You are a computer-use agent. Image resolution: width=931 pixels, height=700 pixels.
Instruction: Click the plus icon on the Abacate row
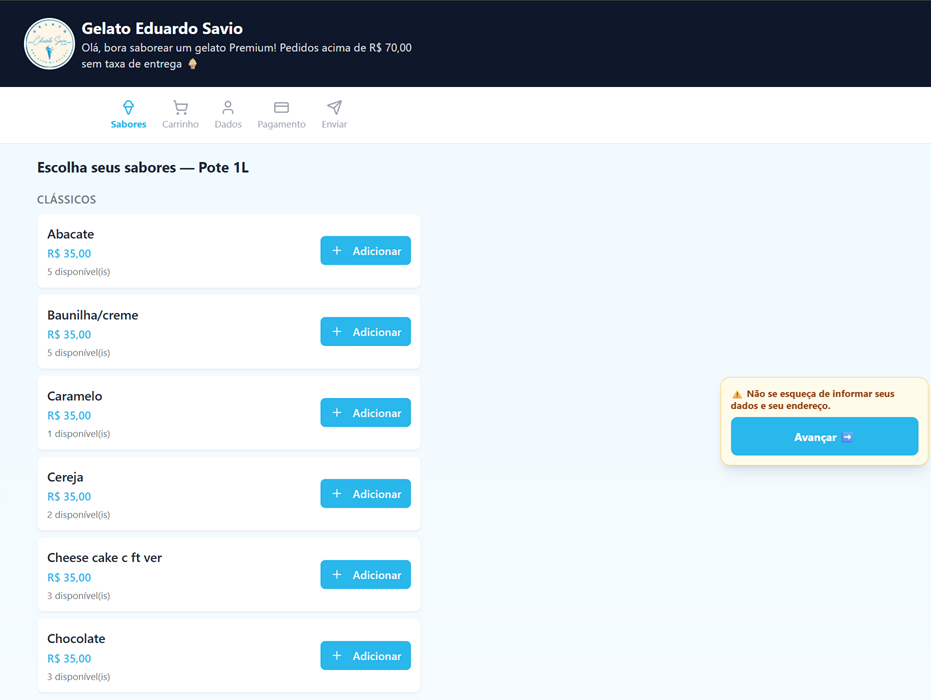pos(337,251)
